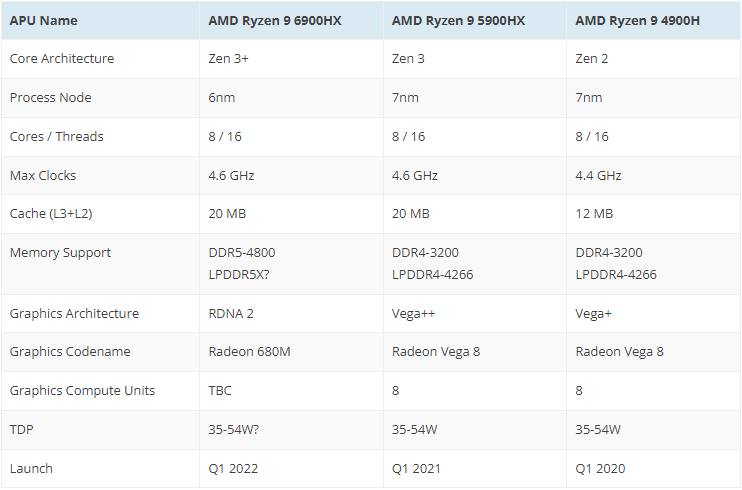Select the 4.4 GHz max clock value
The height and width of the screenshot is (490, 742).
tap(599, 175)
